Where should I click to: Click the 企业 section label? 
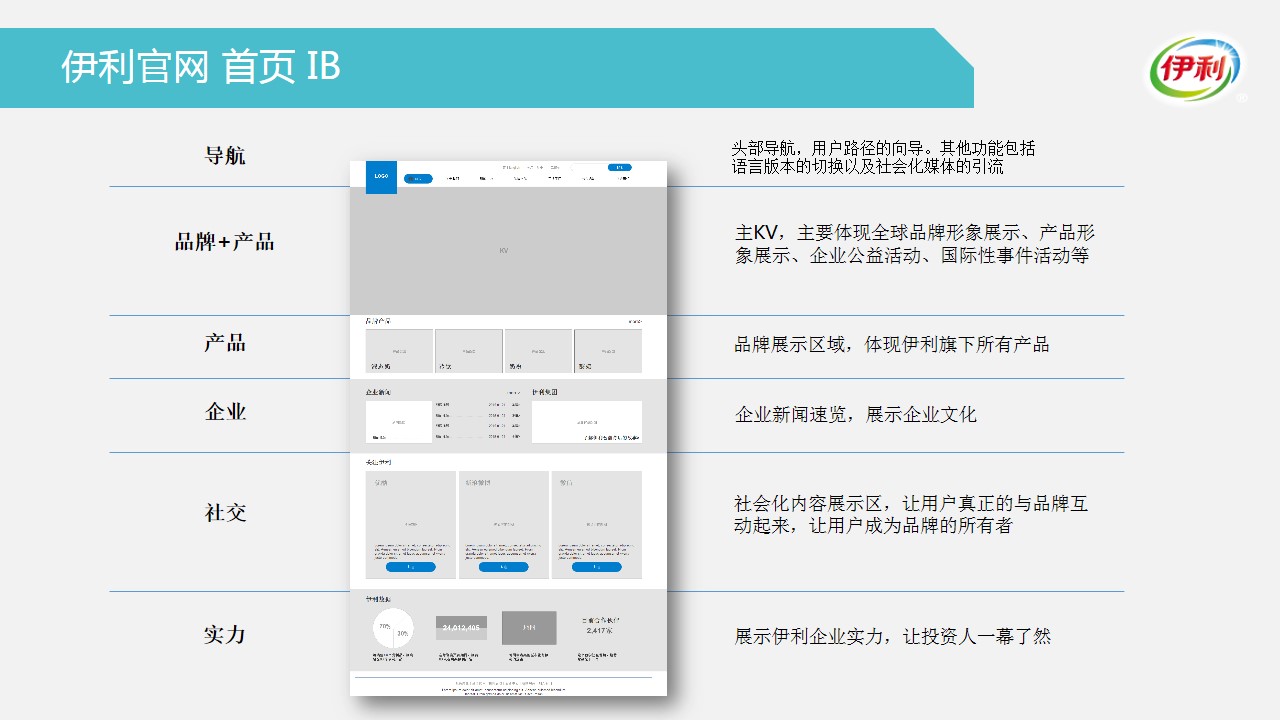point(225,412)
